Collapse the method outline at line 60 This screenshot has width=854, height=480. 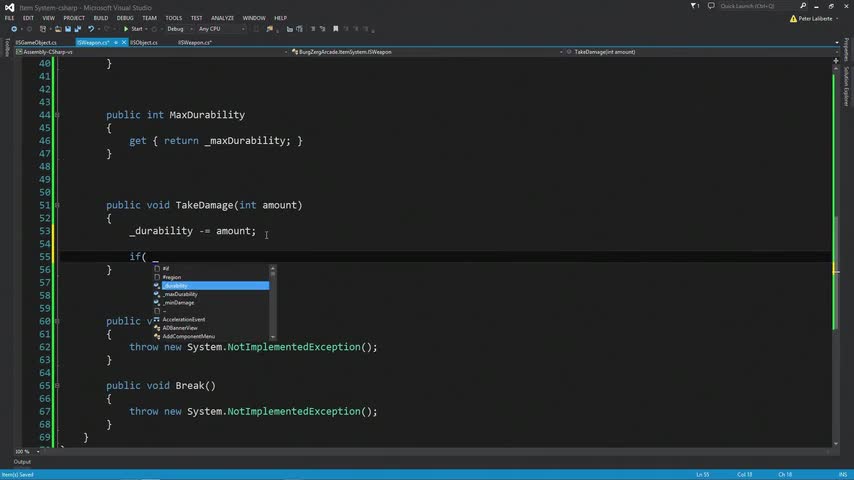point(57,321)
